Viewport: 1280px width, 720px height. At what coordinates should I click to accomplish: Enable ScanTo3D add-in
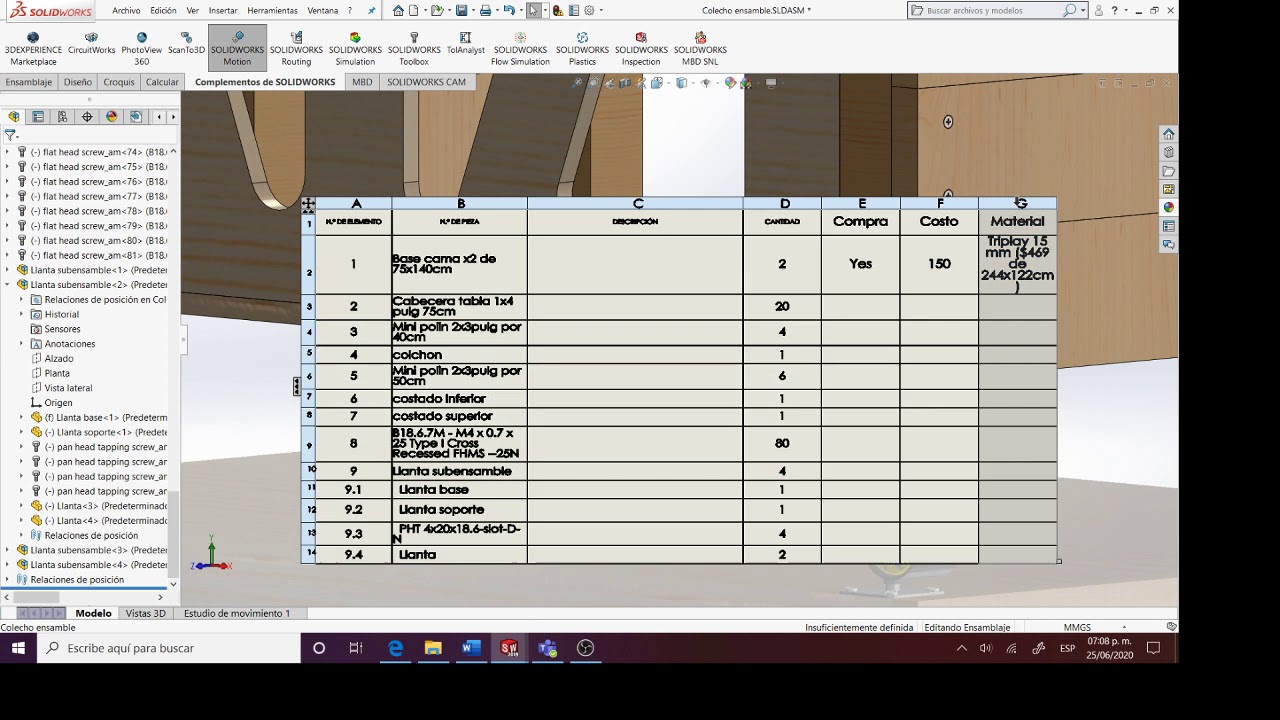tap(186, 44)
